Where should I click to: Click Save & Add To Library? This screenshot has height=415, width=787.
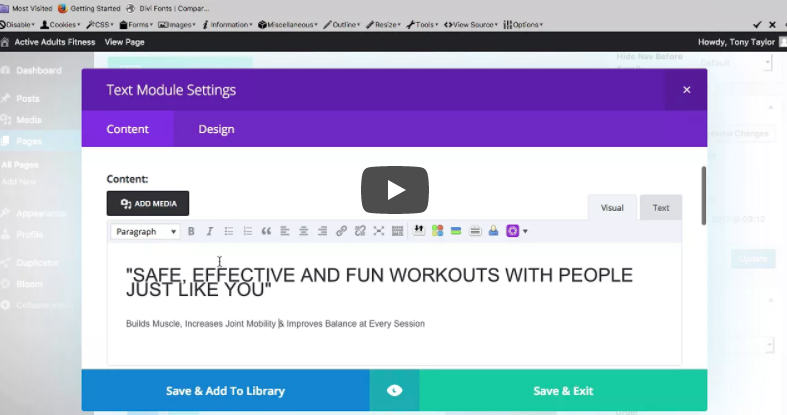(x=225, y=390)
